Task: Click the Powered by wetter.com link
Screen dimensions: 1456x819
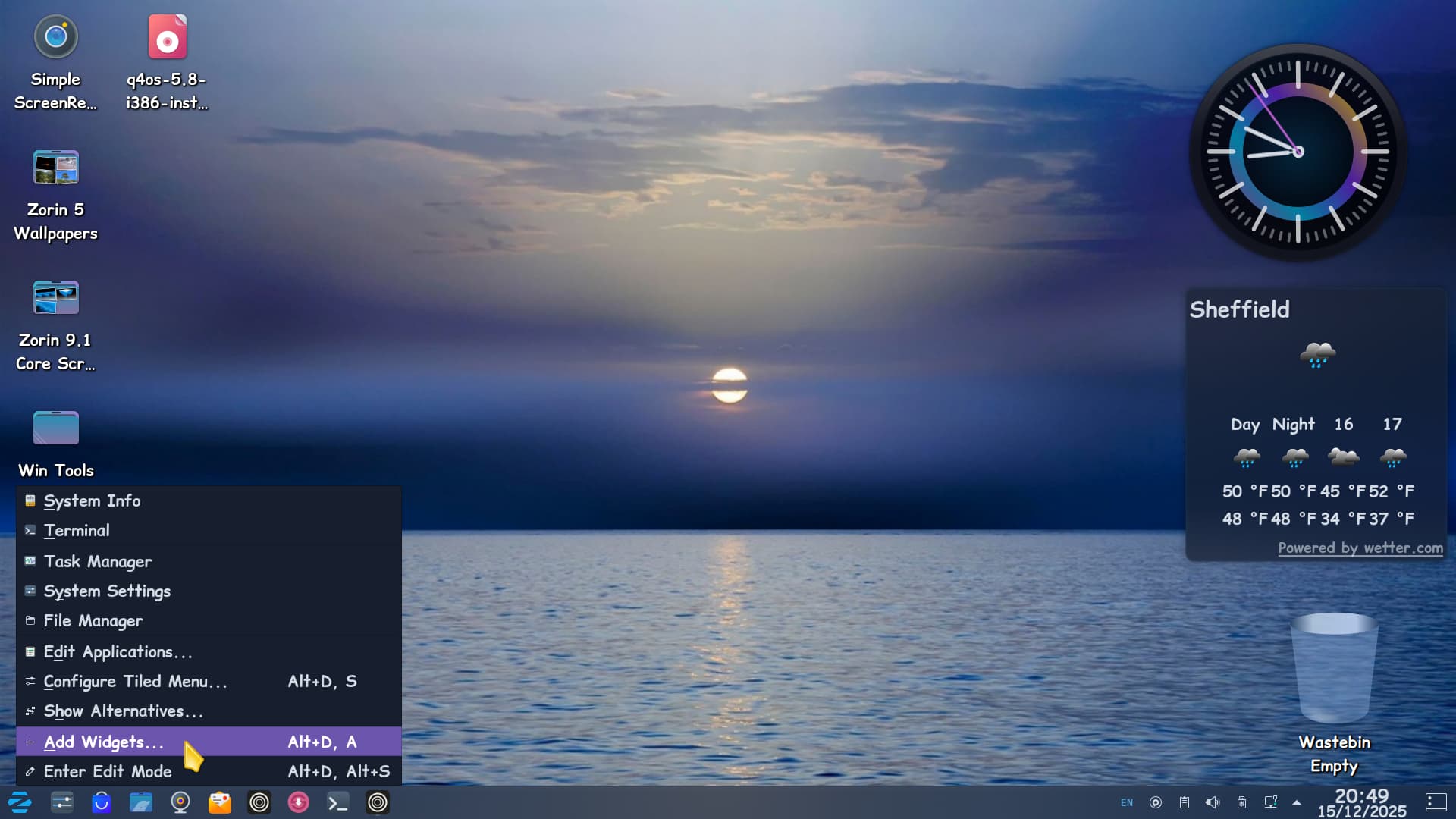Action: coord(1360,548)
